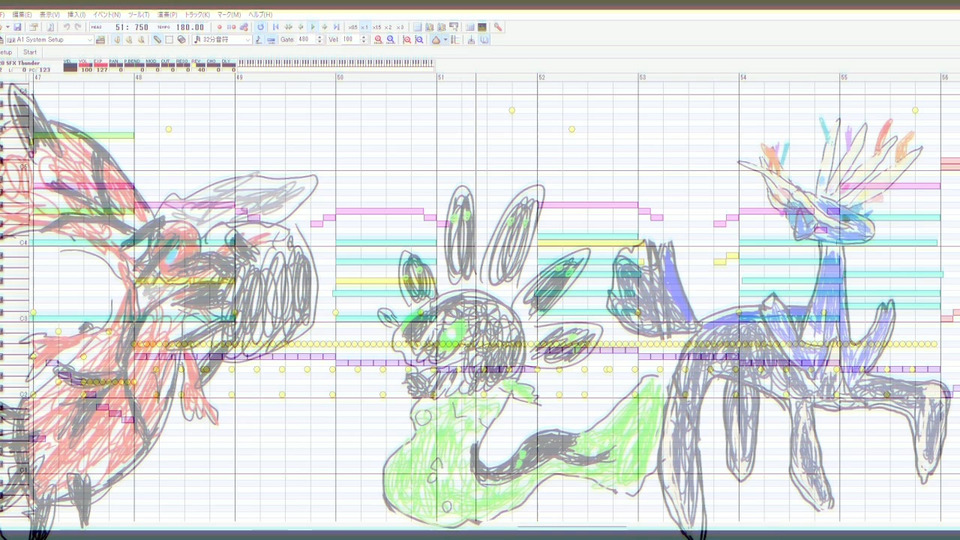The width and height of the screenshot is (960, 540).
Task: Open the 挿入(I) menu
Action: [x=77, y=15]
